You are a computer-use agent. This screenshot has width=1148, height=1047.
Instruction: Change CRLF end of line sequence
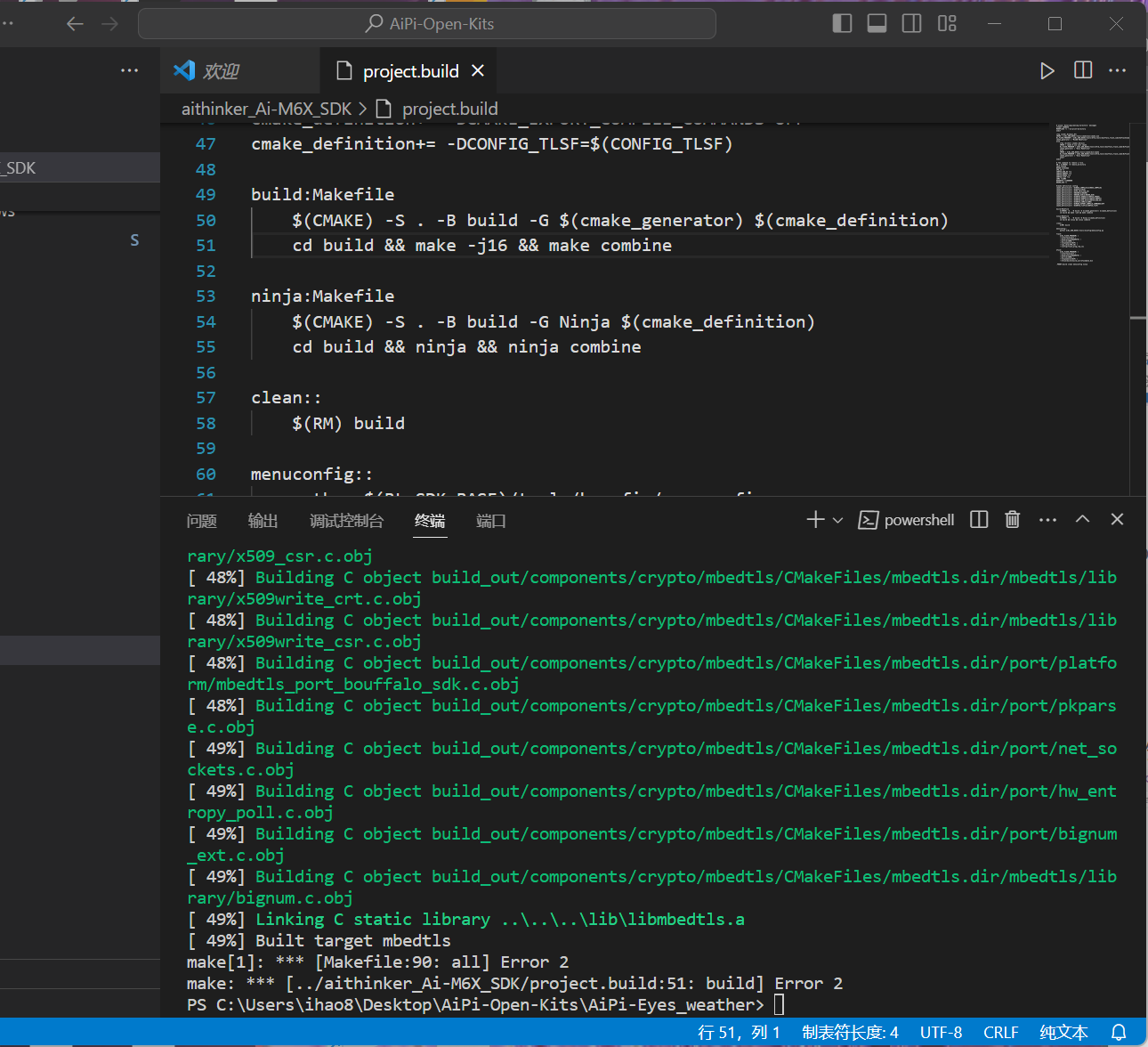coord(1001,1033)
